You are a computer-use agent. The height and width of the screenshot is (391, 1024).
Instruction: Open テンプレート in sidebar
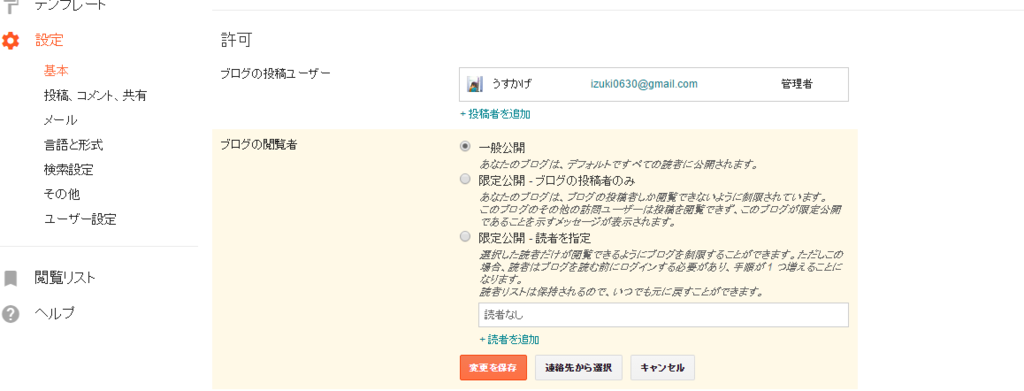[x=71, y=5]
